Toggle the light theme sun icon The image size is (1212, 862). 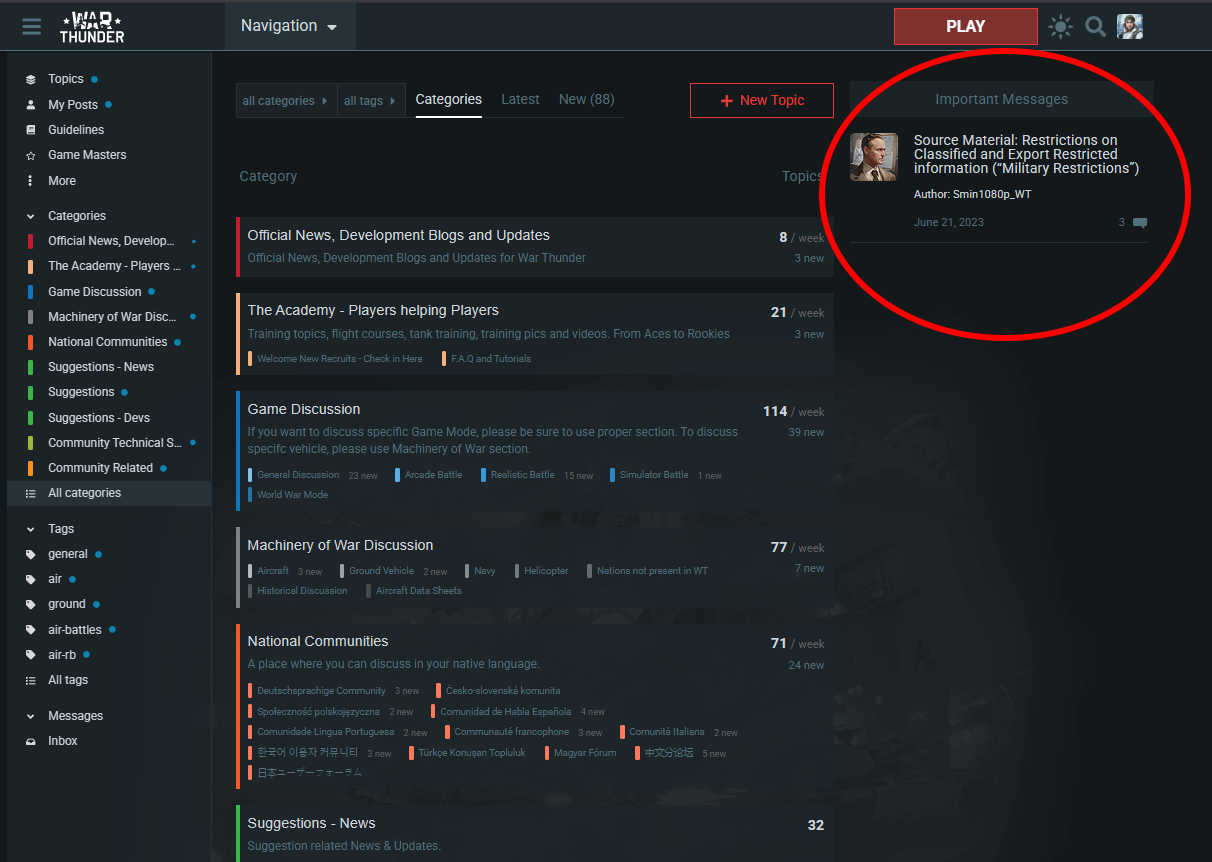(1061, 27)
